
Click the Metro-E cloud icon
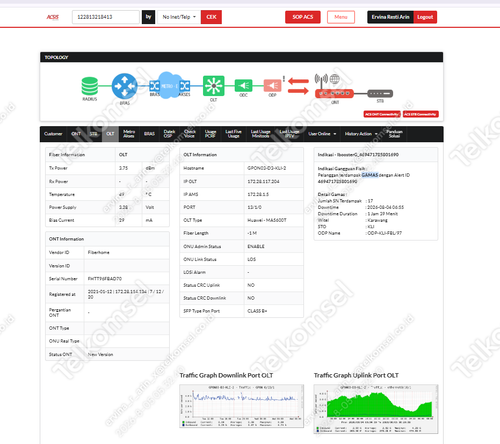(x=170, y=85)
